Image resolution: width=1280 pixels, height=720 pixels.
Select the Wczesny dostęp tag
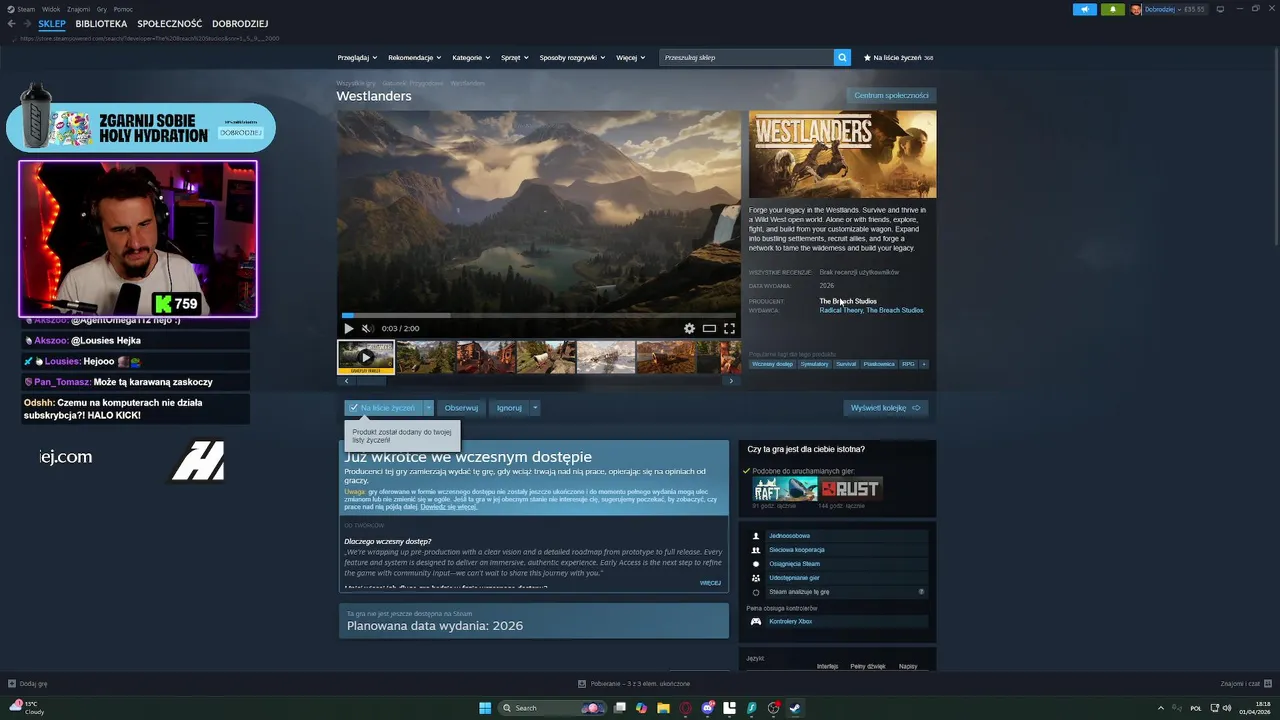(x=772, y=364)
